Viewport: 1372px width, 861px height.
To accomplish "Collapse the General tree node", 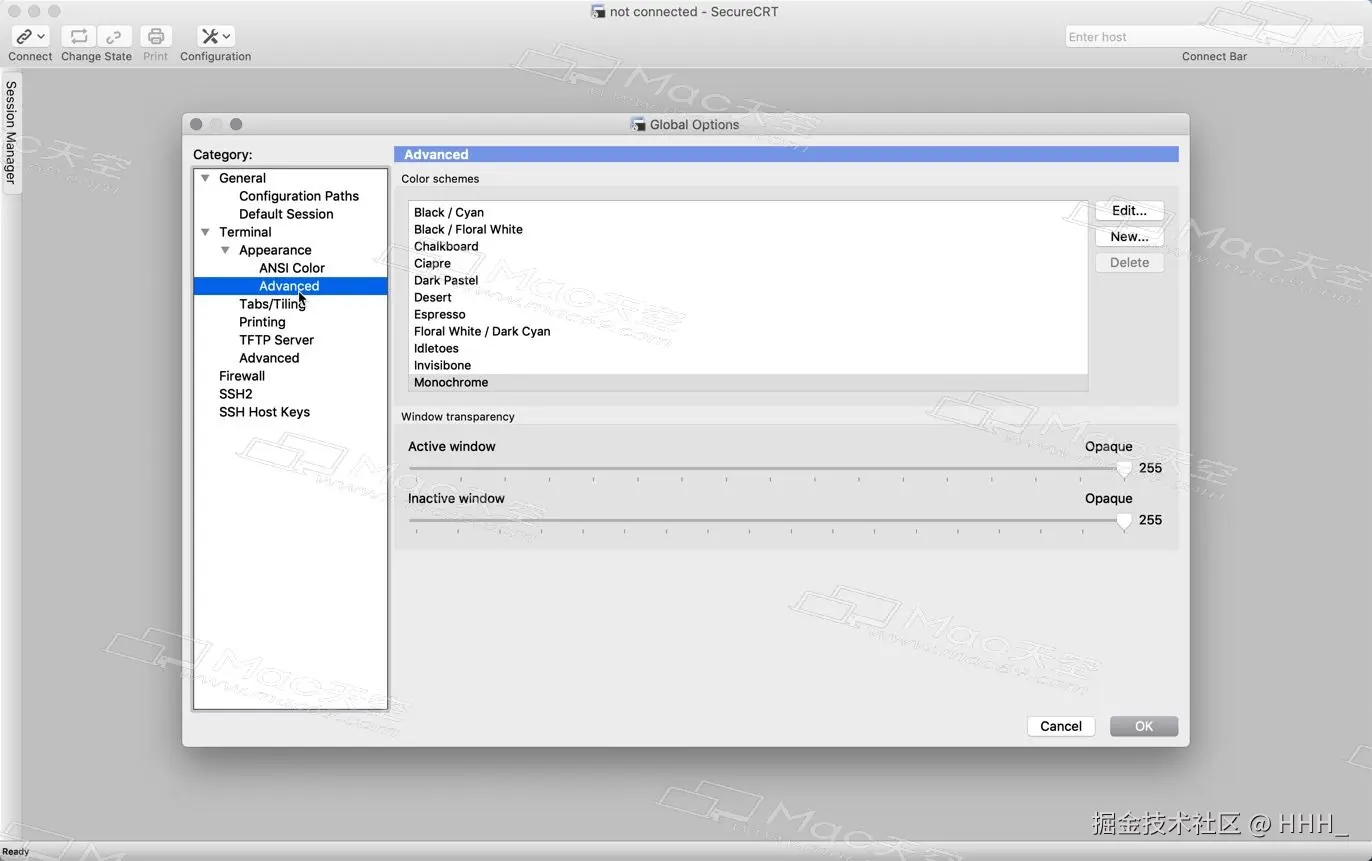I will coord(205,178).
